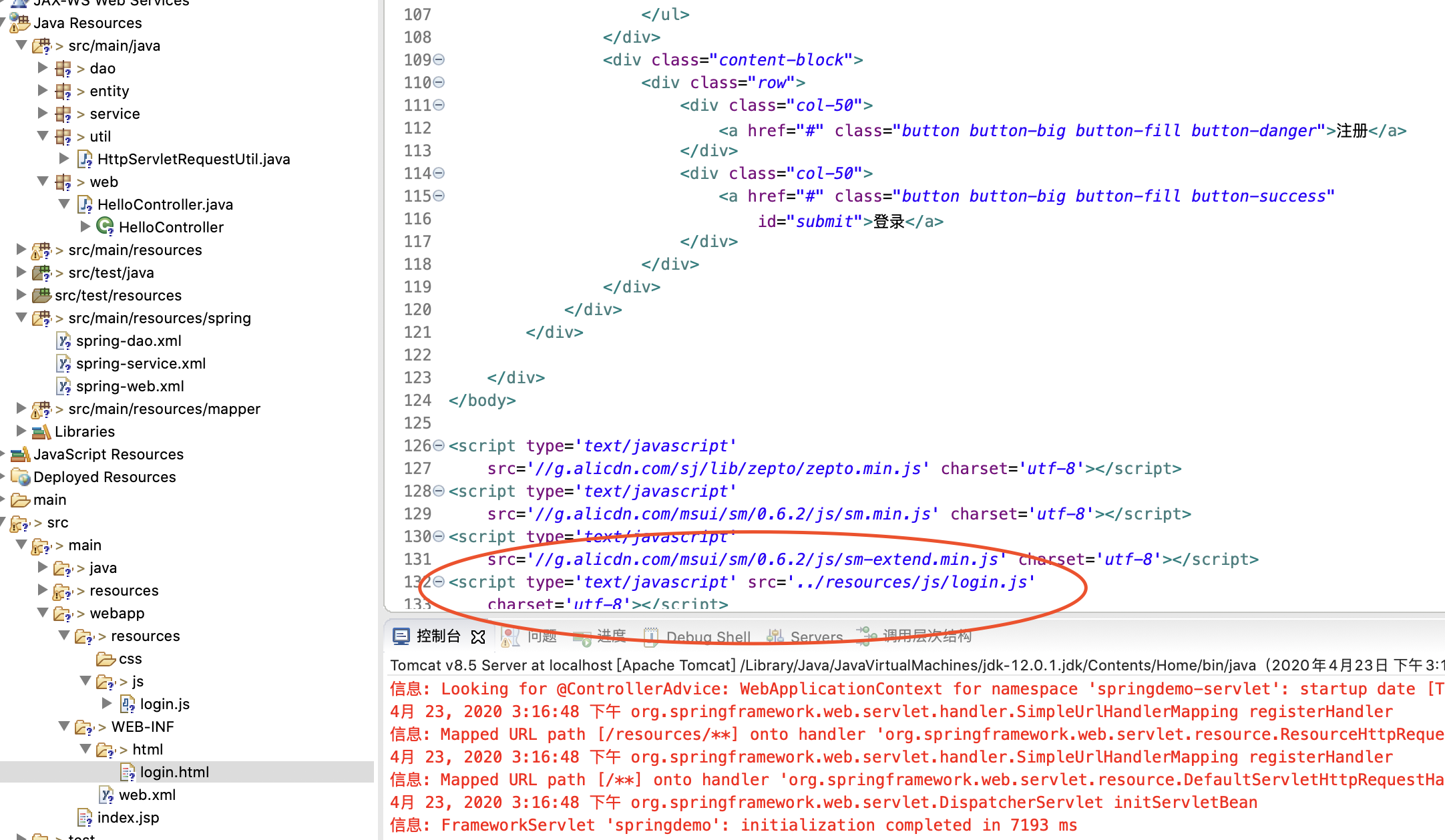Select login.js in the project tree
This screenshot has width=1445, height=840.
point(165,704)
